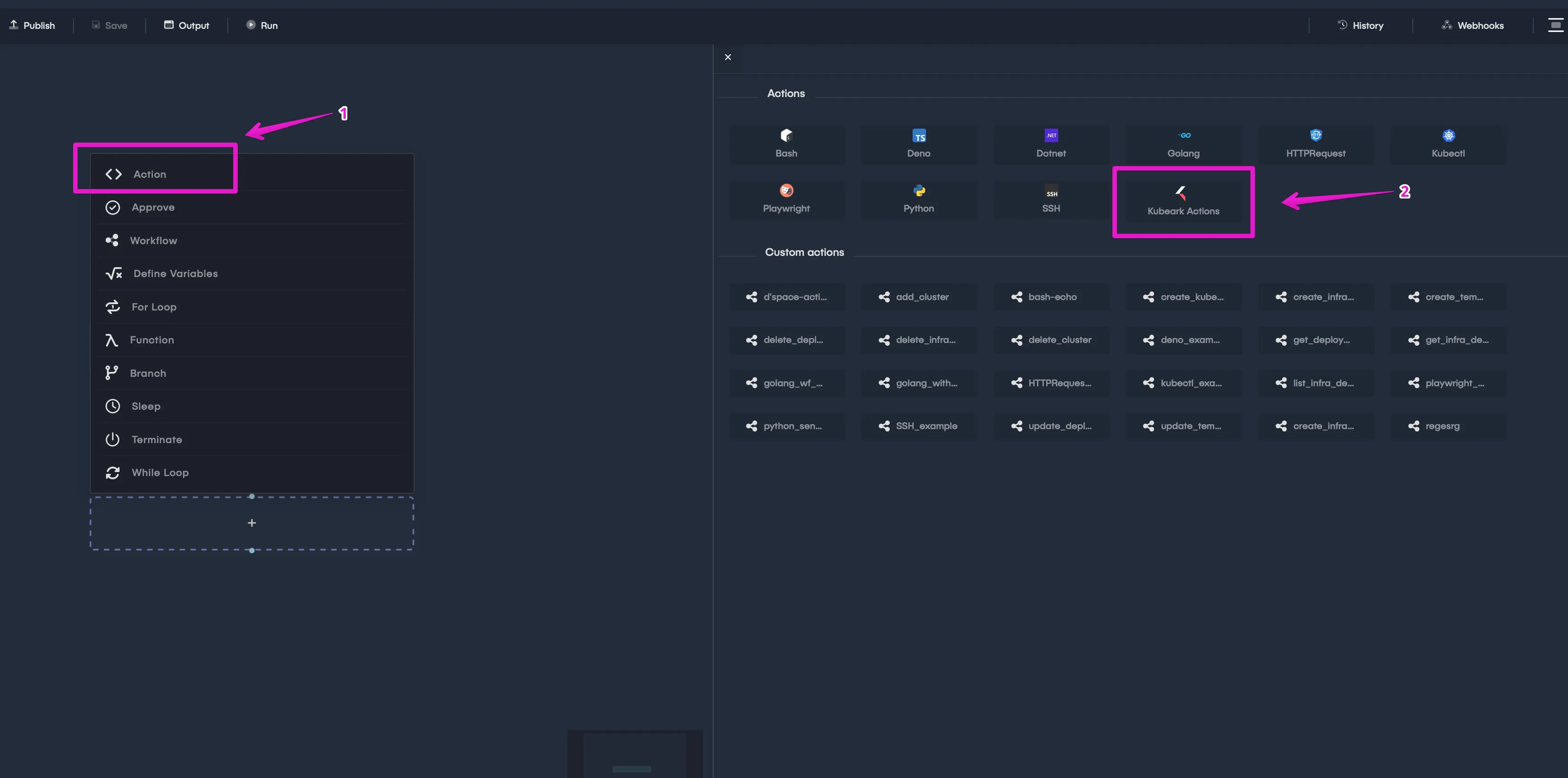Add a Function step

[x=251, y=340]
